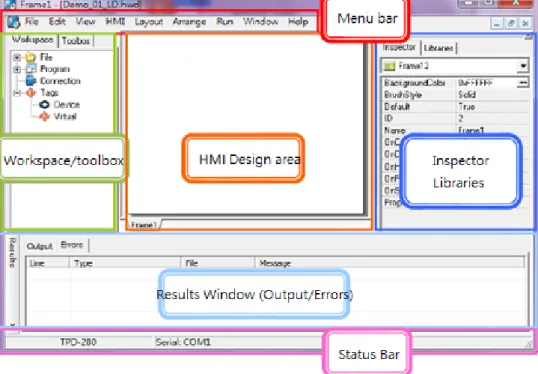The image size is (538, 374).
Task: Select the BrushStyle property name
Action: [x=403, y=95]
